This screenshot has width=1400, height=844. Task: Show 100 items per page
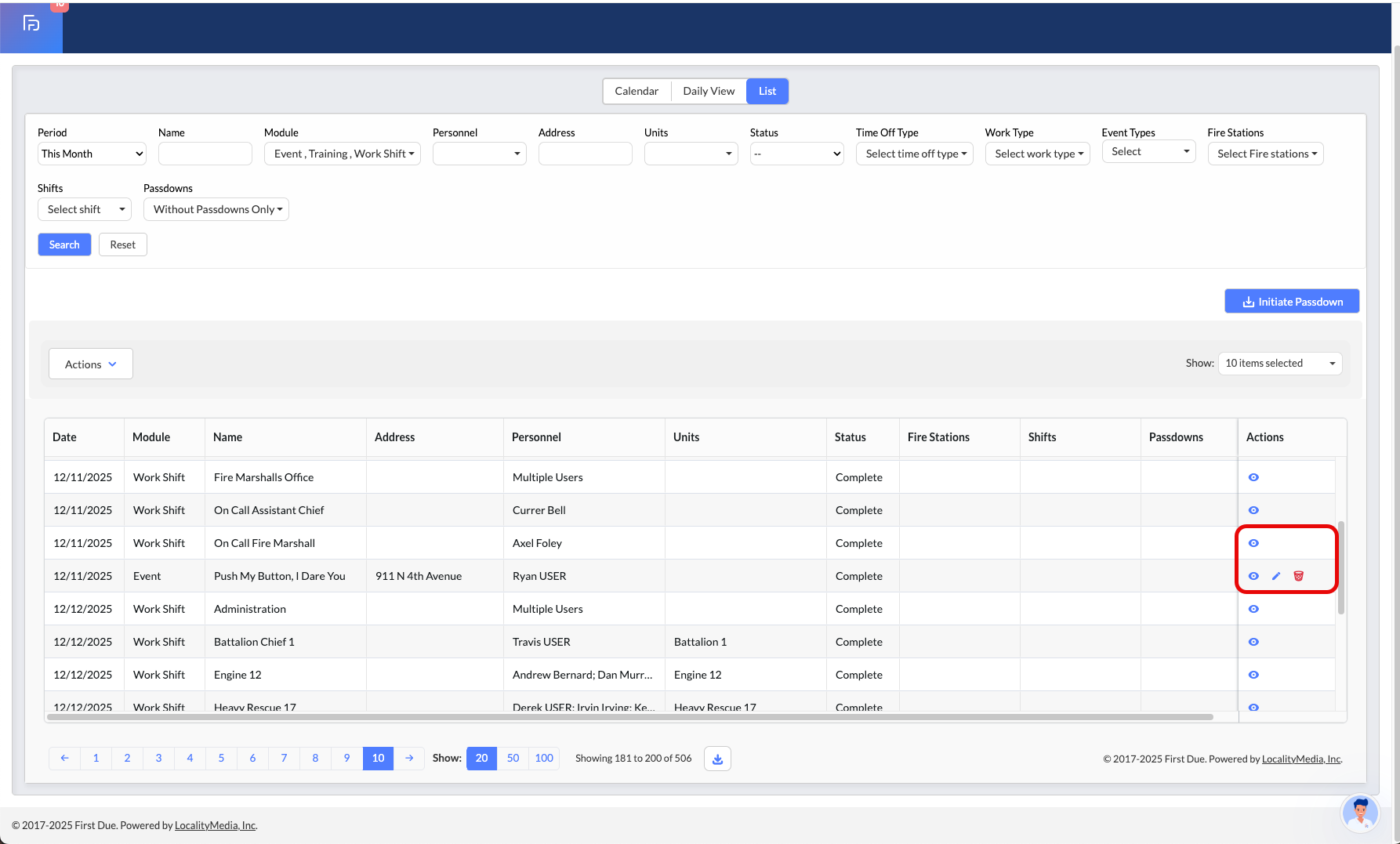[x=544, y=759]
